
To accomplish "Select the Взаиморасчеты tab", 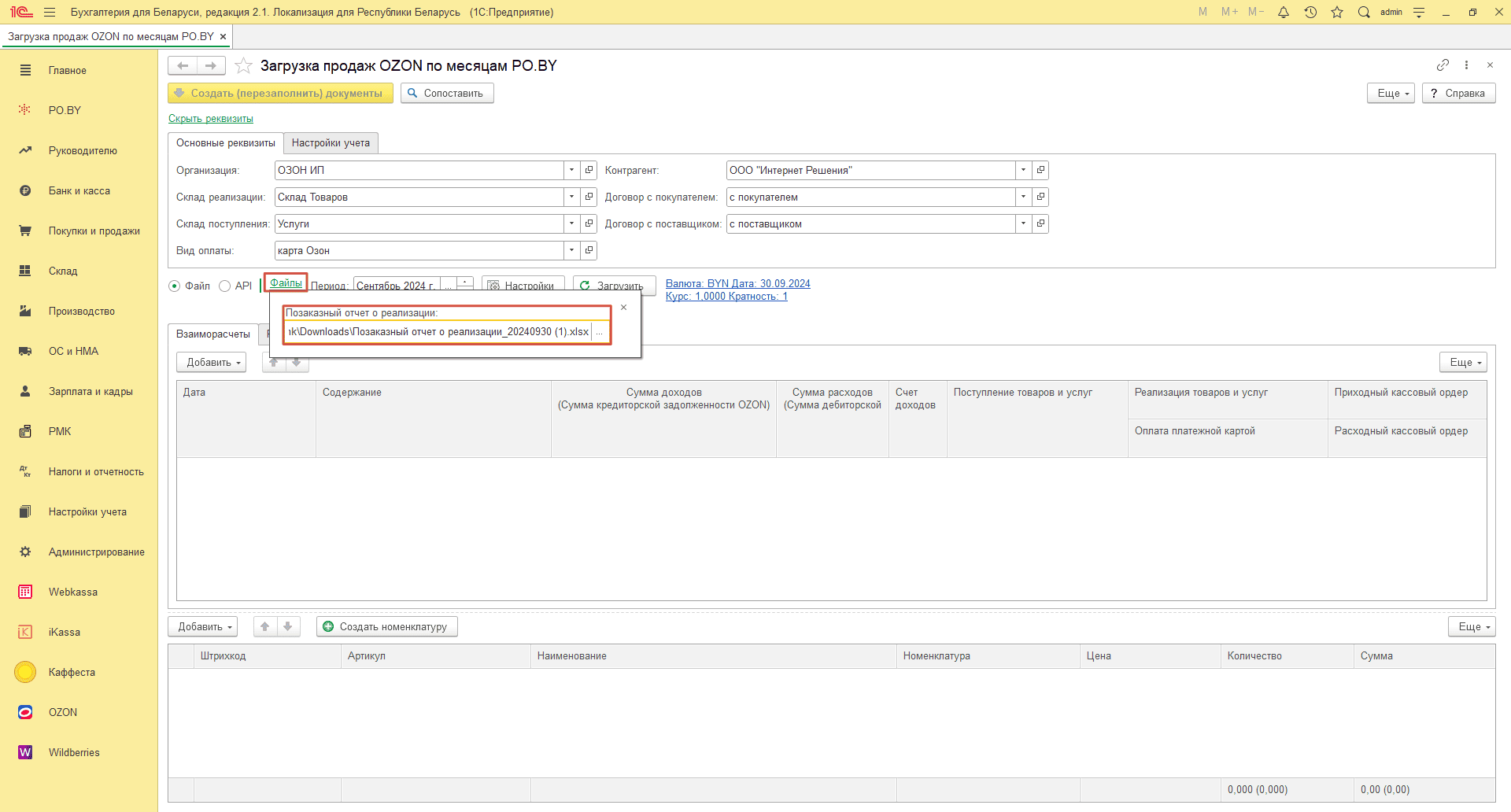I will tap(213, 334).
